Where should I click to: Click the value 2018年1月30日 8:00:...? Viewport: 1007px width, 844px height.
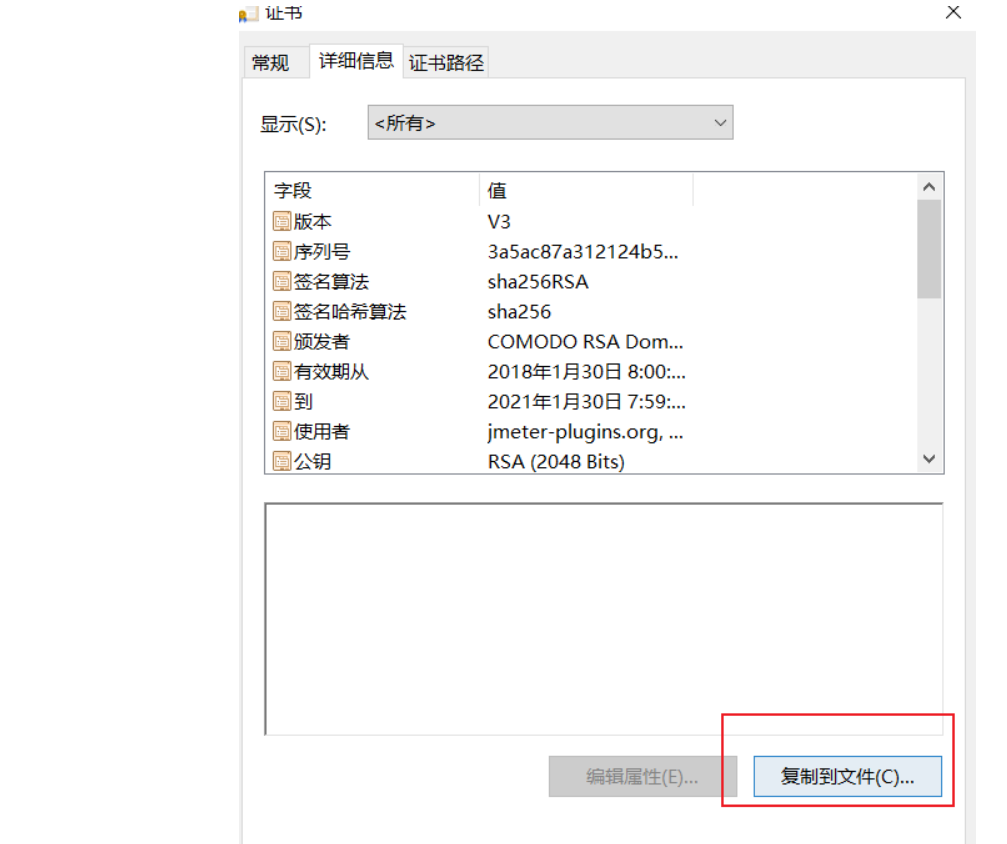pyautogui.click(x=586, y=371)
